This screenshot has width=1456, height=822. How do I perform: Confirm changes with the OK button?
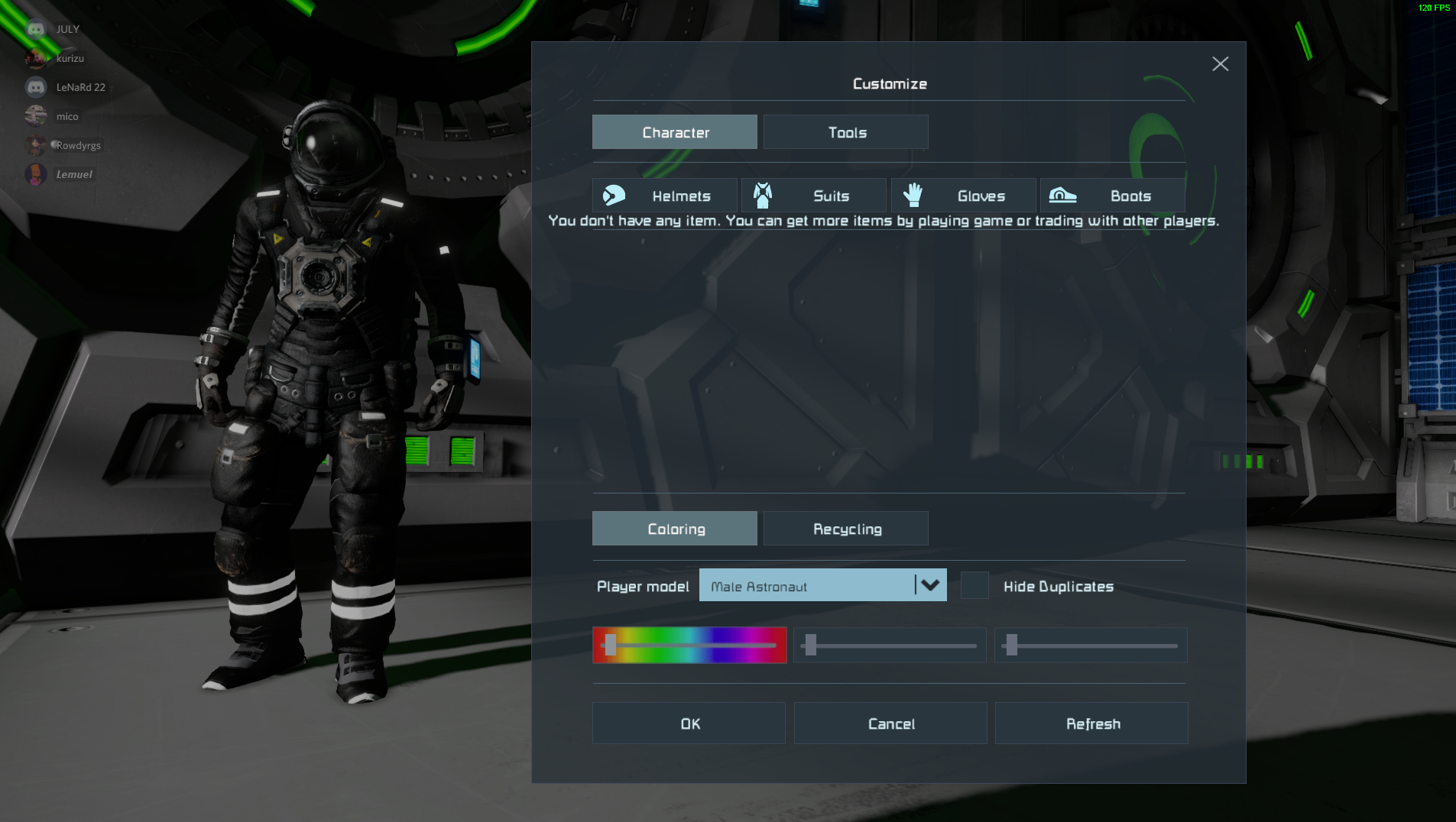689,723
